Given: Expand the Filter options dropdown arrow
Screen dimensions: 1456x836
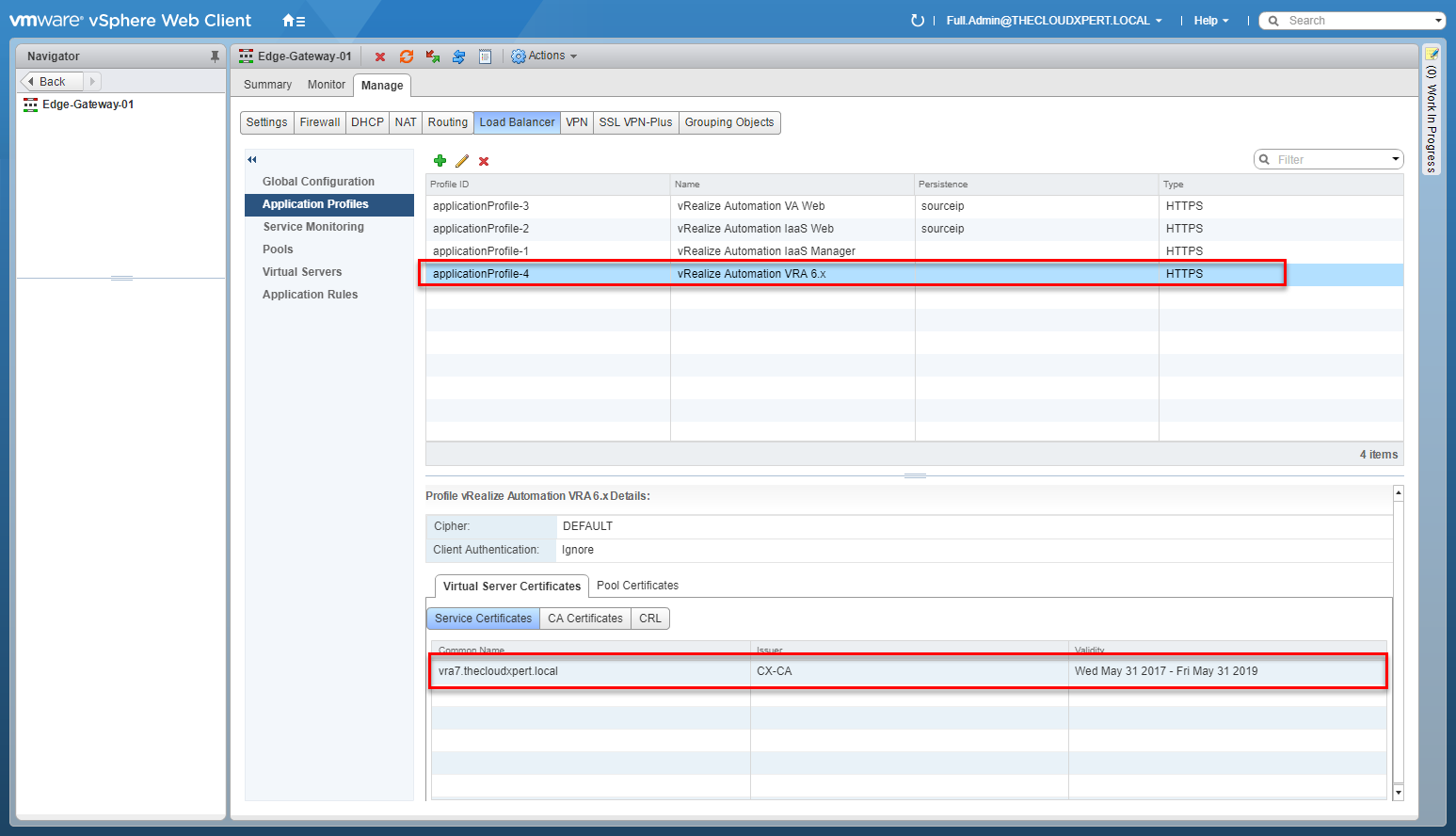Looking at the screenshot, I should [1396, 159].
